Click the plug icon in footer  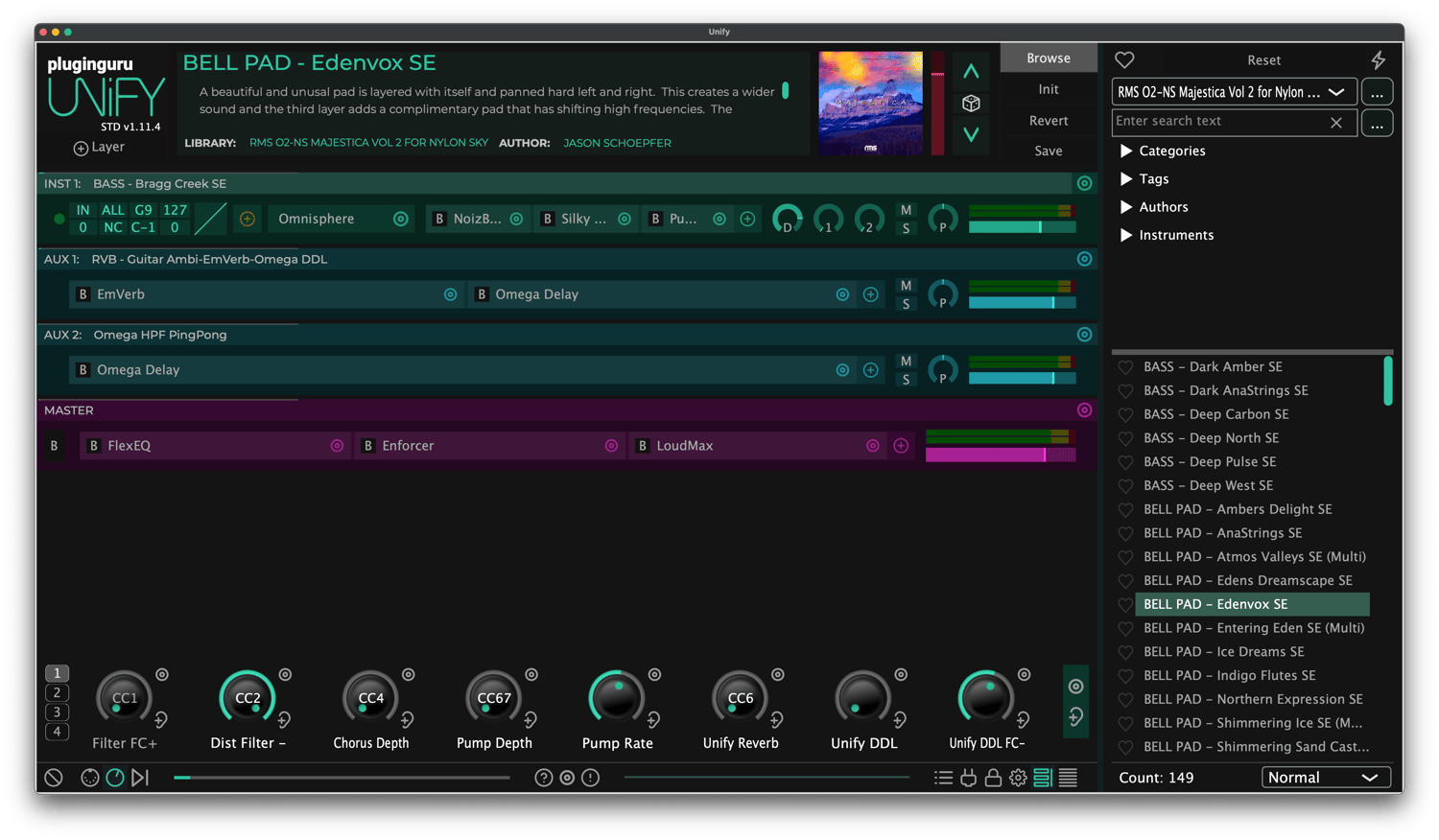tap(968, 778)
